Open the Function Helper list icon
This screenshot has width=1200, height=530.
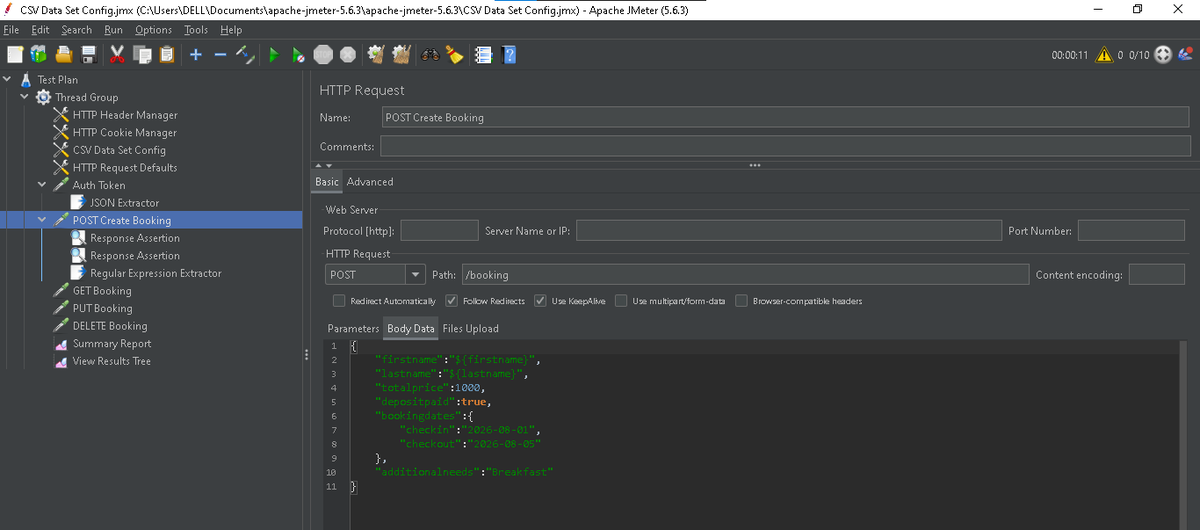pos(483,54)
